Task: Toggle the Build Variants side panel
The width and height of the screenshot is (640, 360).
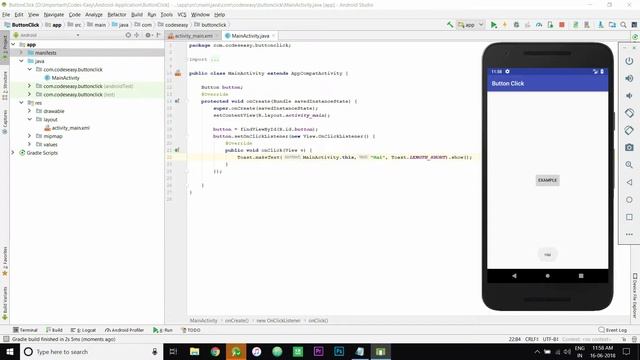Action: 5,303
